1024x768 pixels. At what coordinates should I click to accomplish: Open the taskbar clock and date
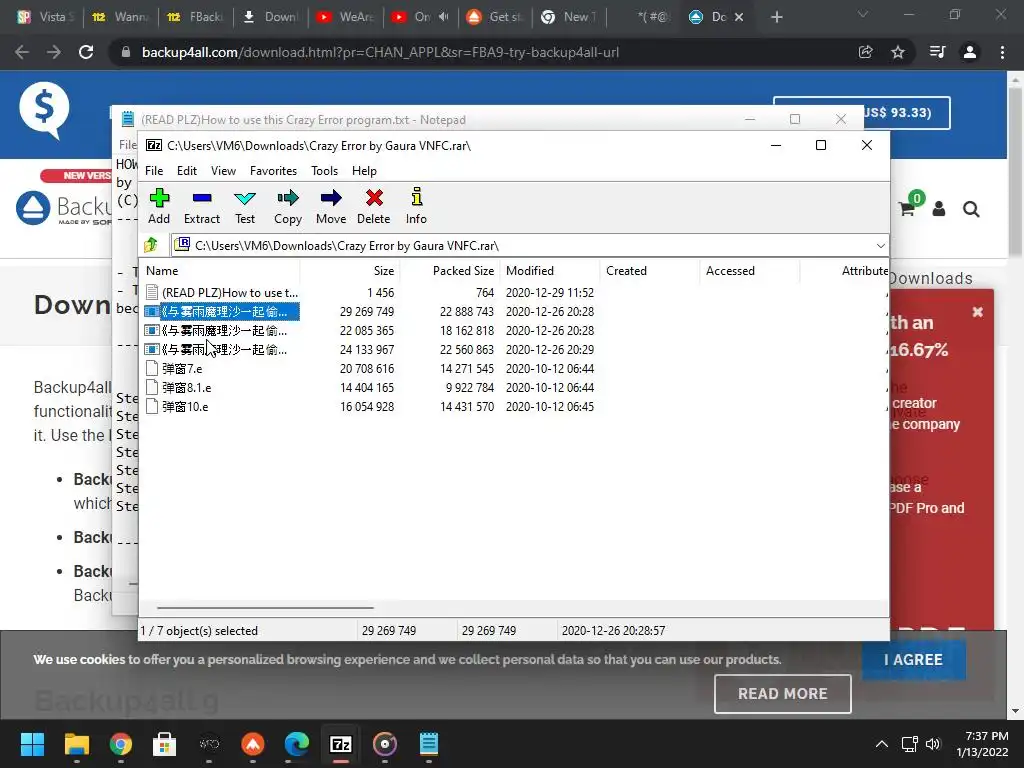pos(982,744)
